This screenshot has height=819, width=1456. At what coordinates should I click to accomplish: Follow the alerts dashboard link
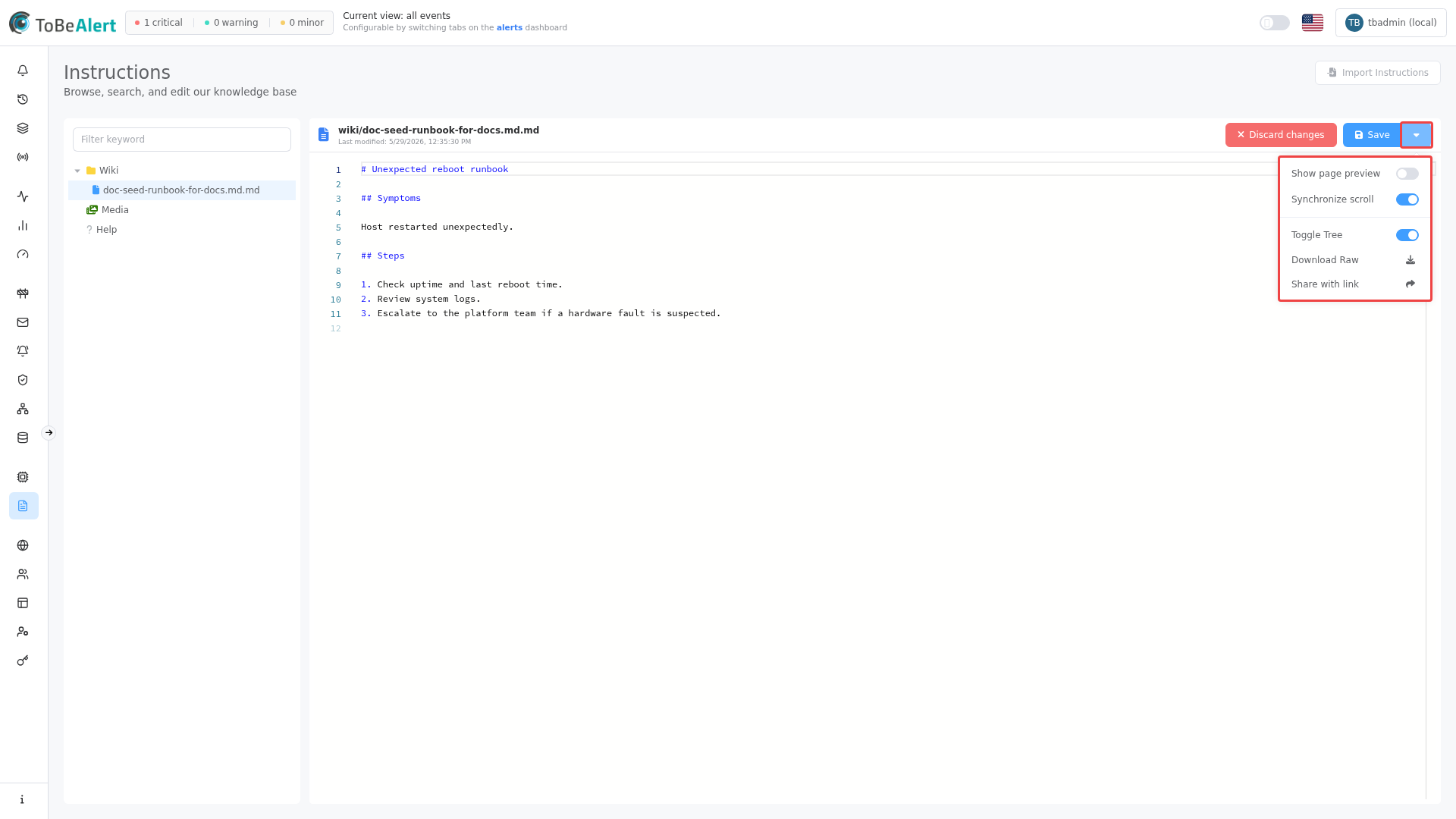point(510,28)
